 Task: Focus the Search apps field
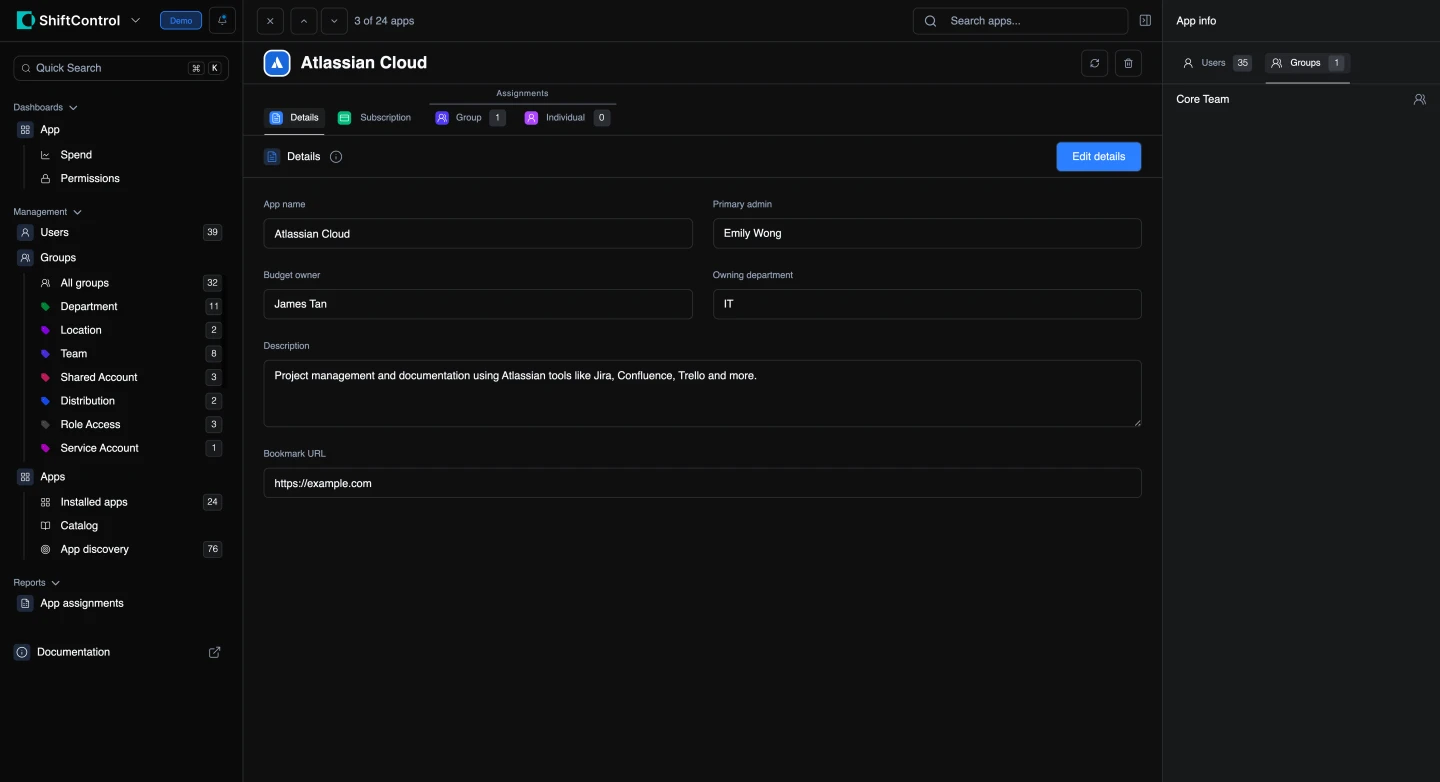click(1020, 20)
